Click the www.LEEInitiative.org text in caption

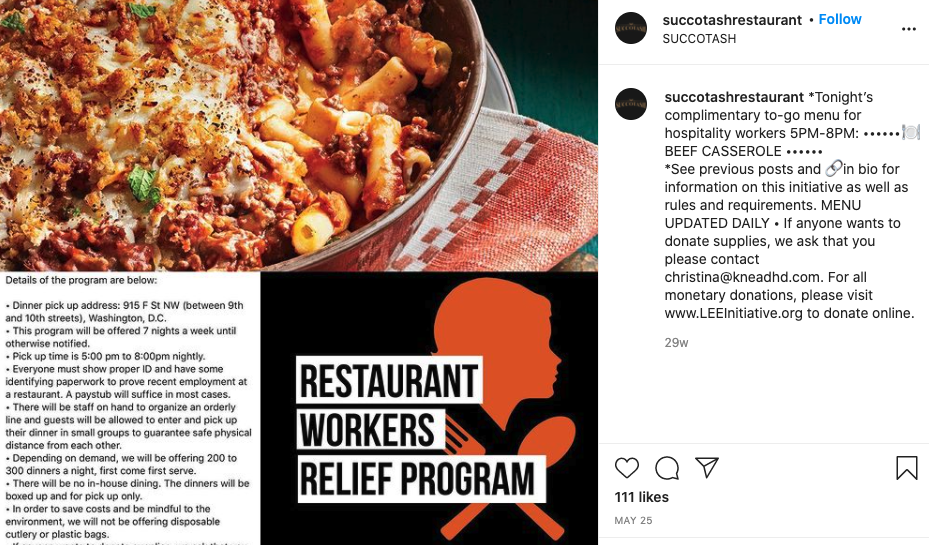[733, 313]
